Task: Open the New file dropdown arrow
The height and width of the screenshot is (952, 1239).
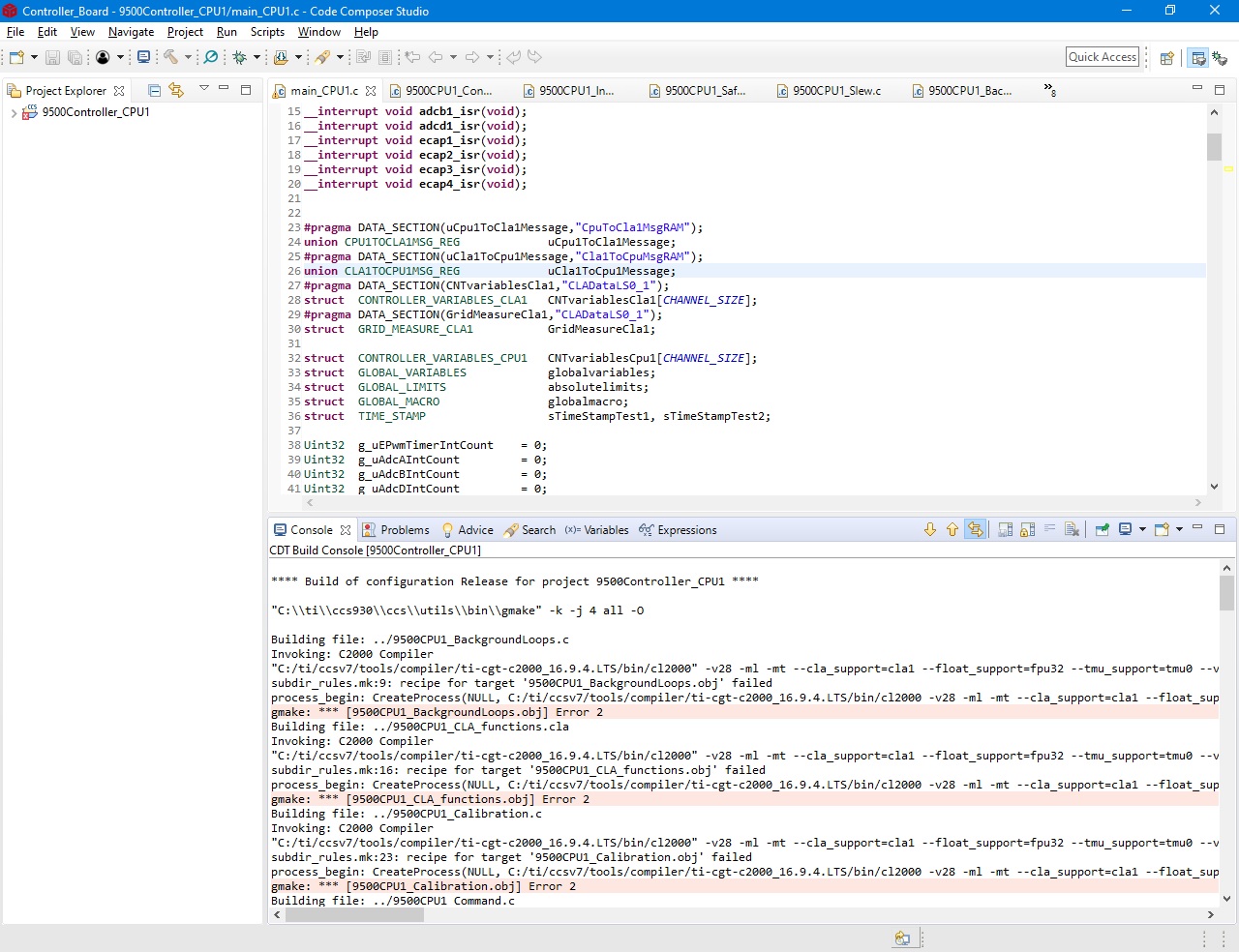Action: pos(34,58)
